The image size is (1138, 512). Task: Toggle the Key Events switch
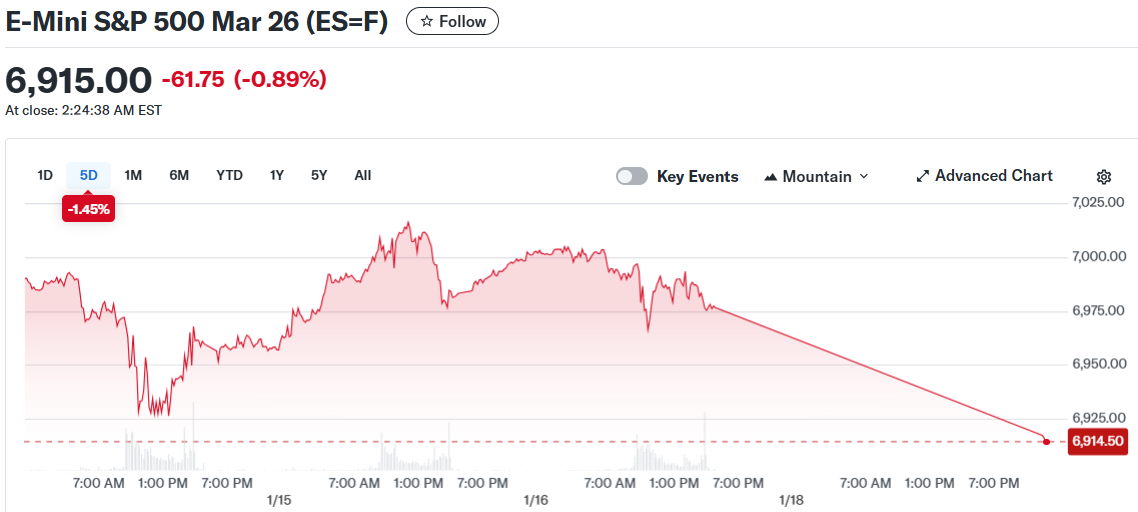pos(631,176)
